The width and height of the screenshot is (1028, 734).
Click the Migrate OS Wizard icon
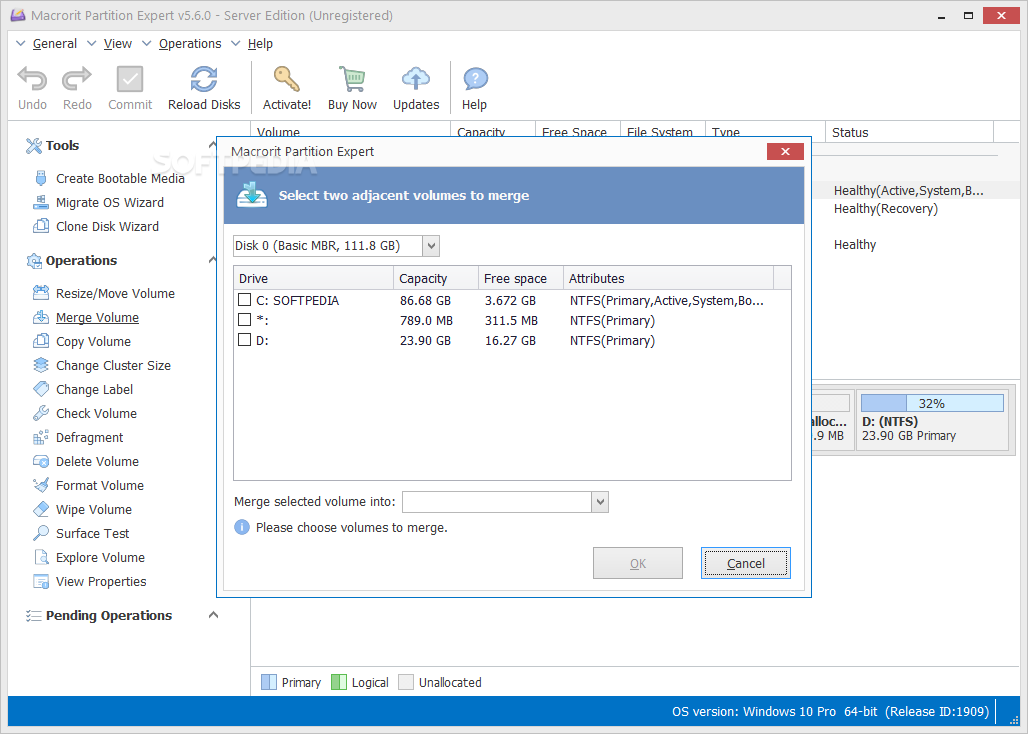click(x=41, y=203)
